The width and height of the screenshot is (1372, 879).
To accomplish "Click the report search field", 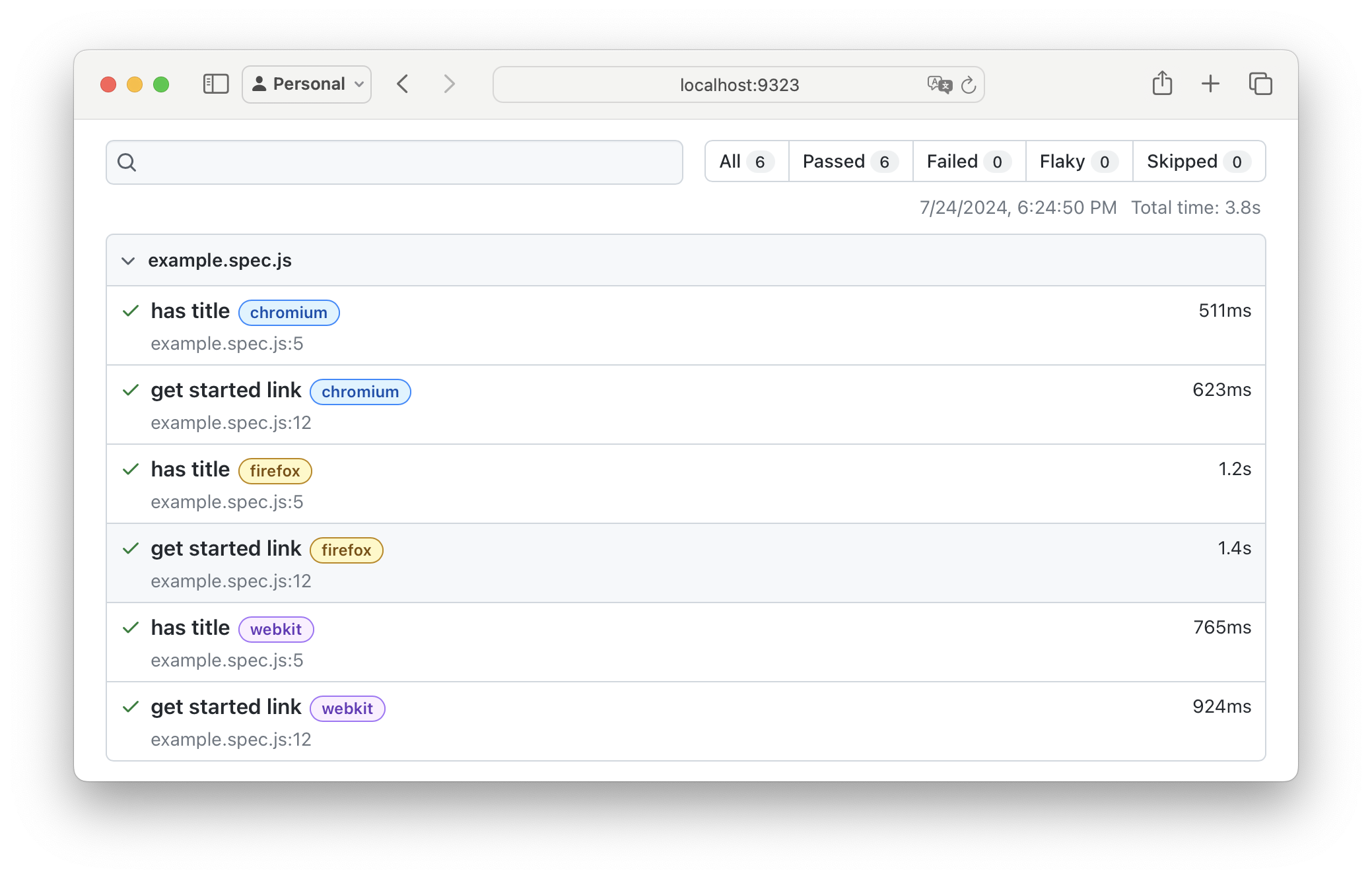I will 394,162.
